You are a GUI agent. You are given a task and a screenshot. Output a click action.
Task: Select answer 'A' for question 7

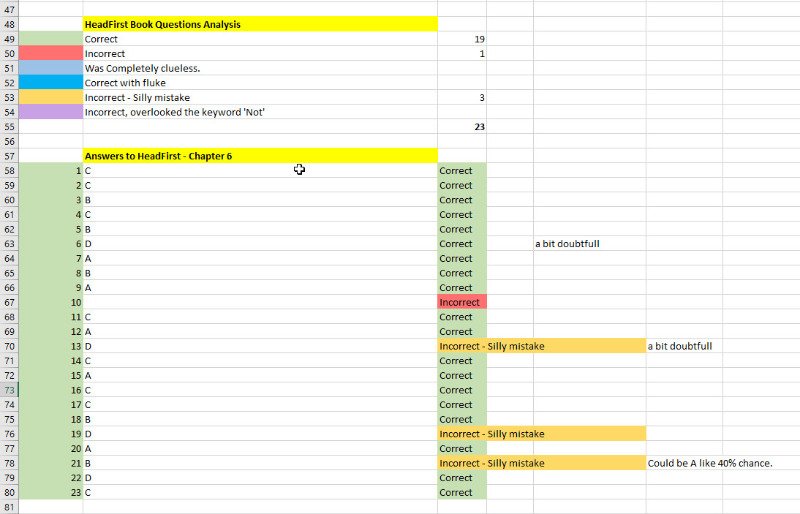(260, 258)
